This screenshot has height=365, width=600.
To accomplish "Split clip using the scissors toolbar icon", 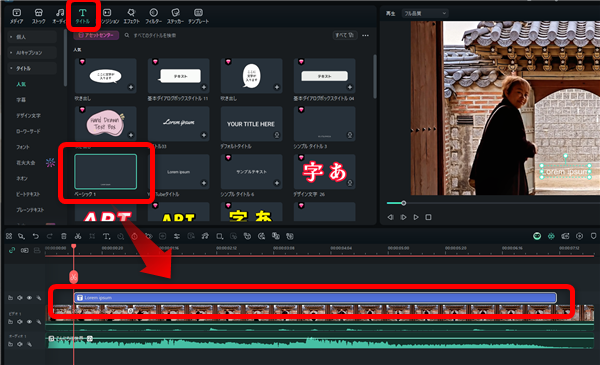I will pyautogui.click(x=78, y=236).
